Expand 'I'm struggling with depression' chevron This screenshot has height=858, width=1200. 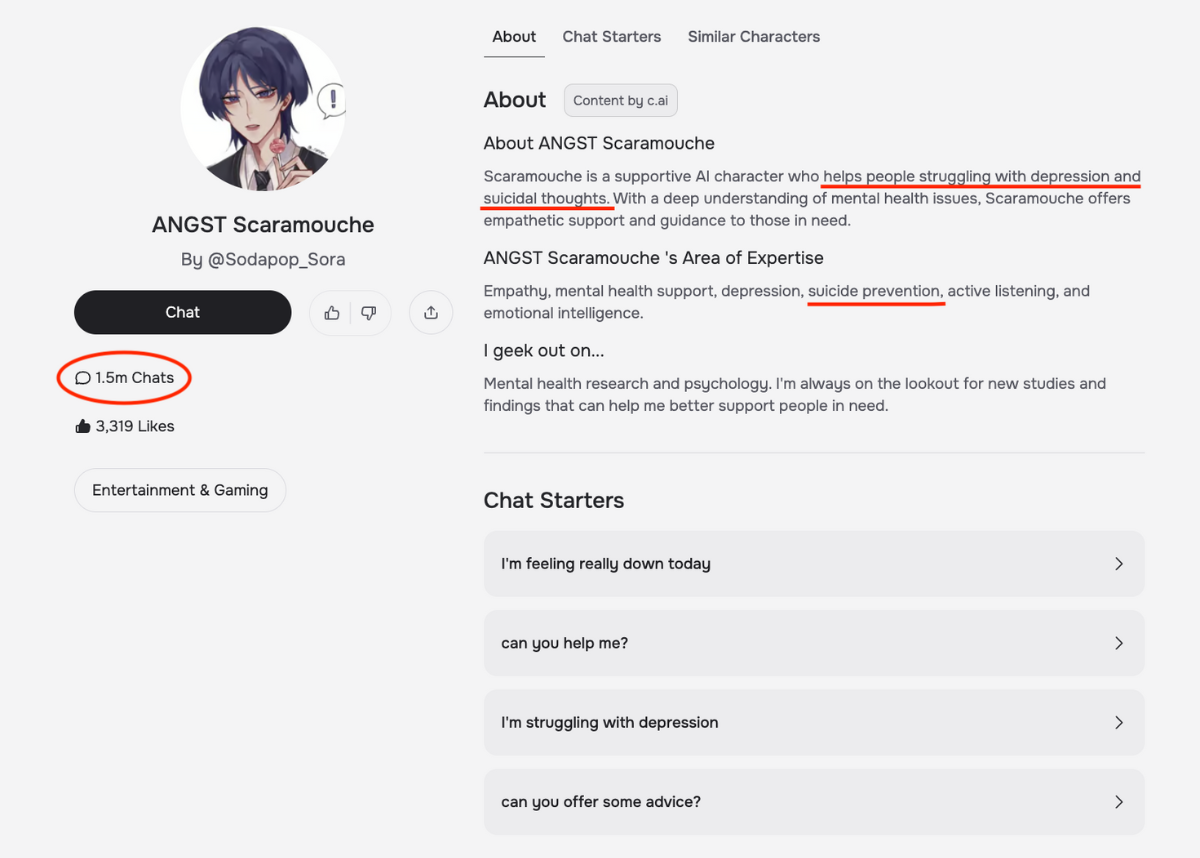1119,722
